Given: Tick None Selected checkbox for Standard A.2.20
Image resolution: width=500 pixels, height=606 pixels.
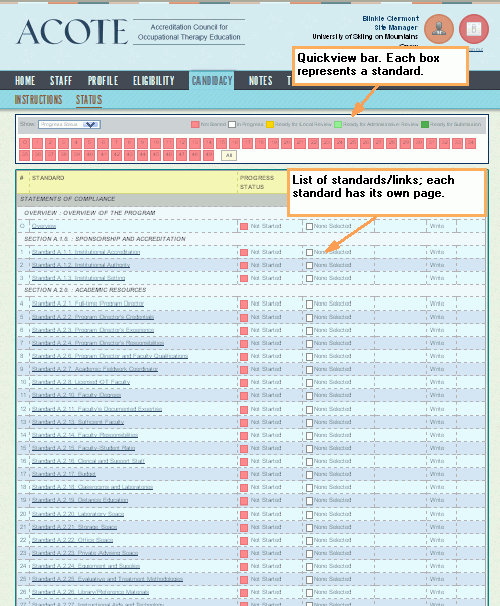Looking at the screenshot, I should click(x=310, y=515).
